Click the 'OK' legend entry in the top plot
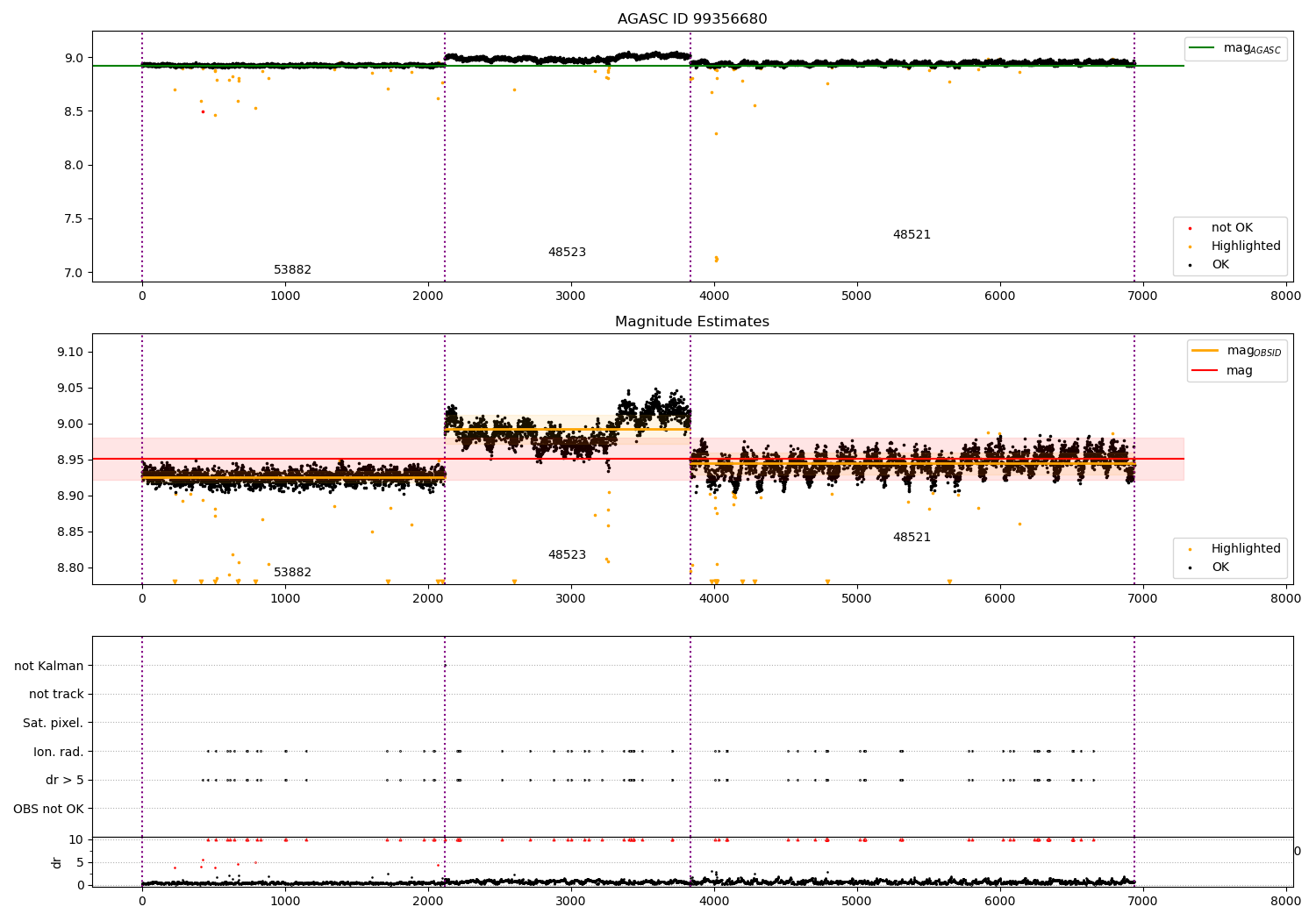 pos(1220,265)
